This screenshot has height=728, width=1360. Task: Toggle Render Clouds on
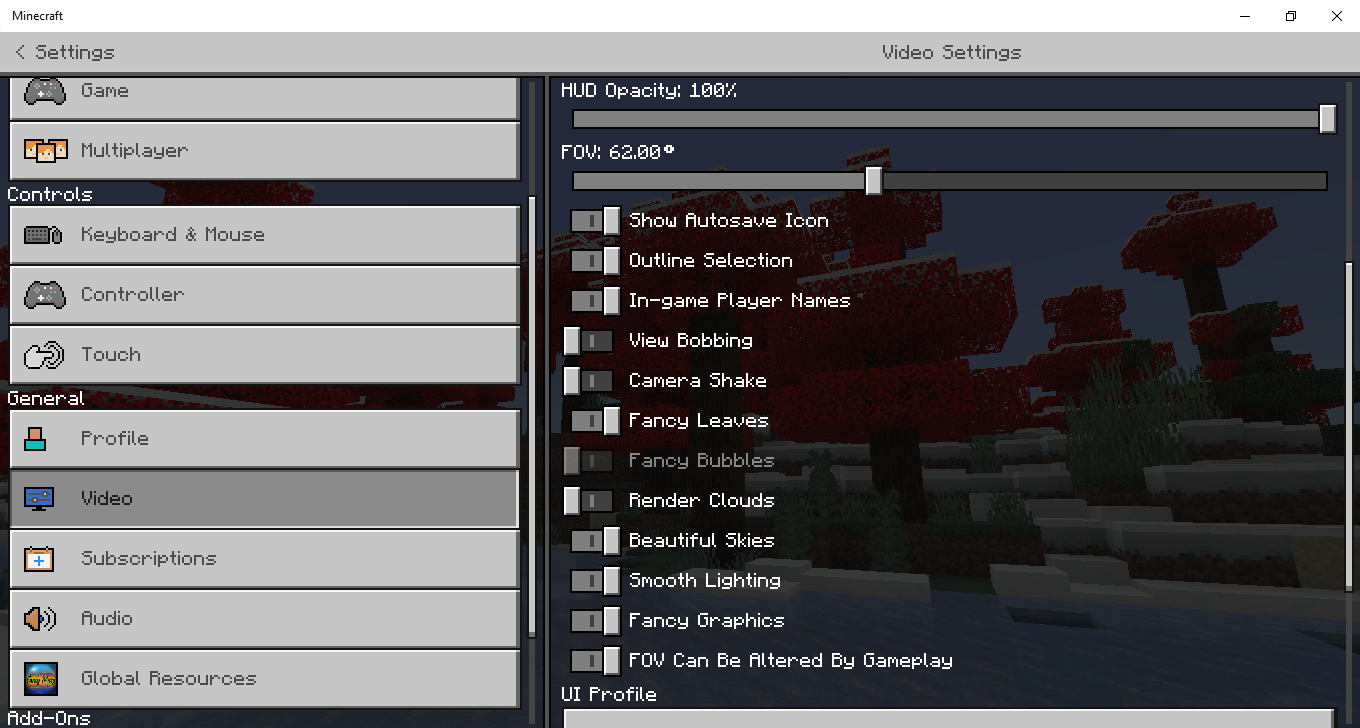(589, 501)
